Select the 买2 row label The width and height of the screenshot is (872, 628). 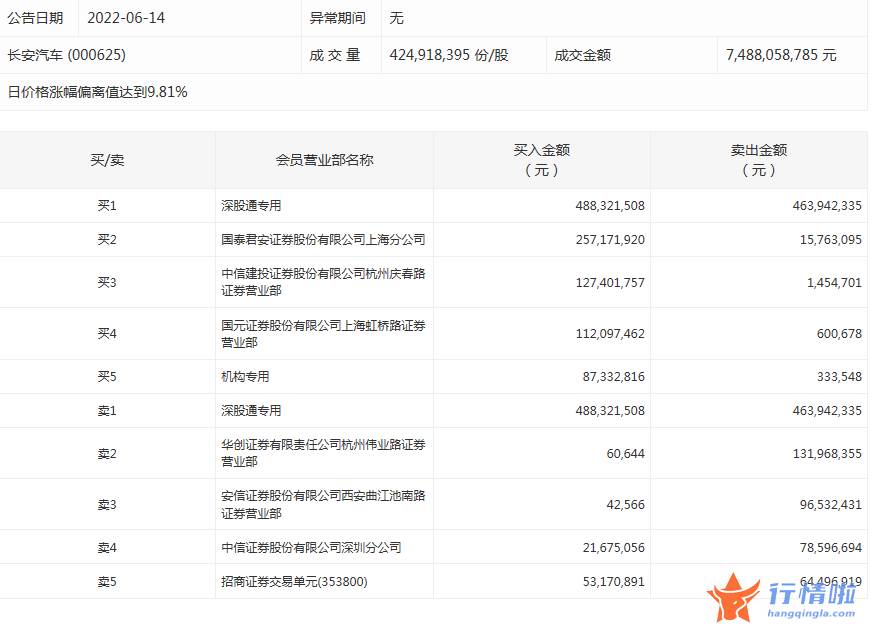click(107, 240)
